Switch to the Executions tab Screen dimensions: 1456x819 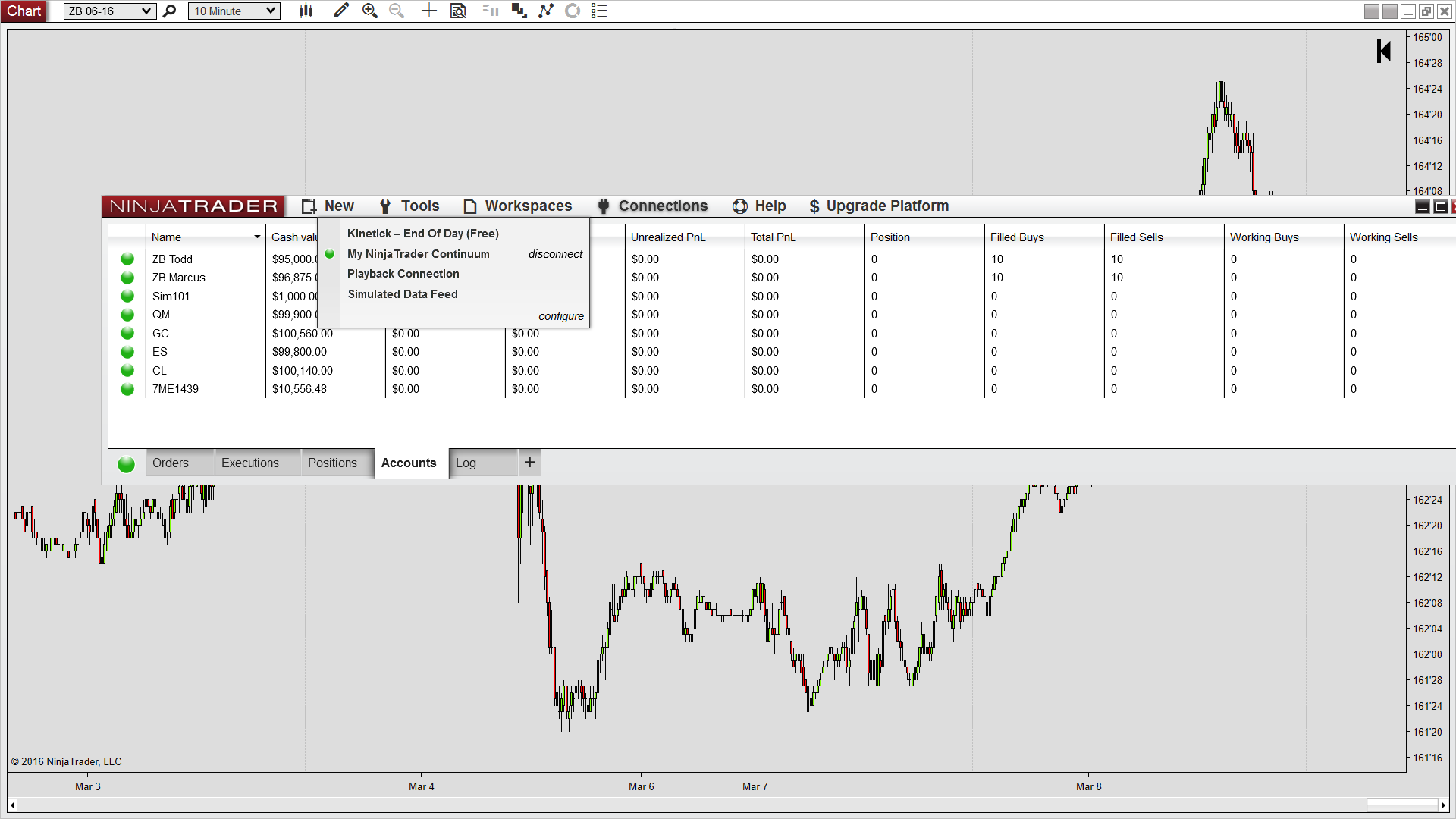click(249, 463)
